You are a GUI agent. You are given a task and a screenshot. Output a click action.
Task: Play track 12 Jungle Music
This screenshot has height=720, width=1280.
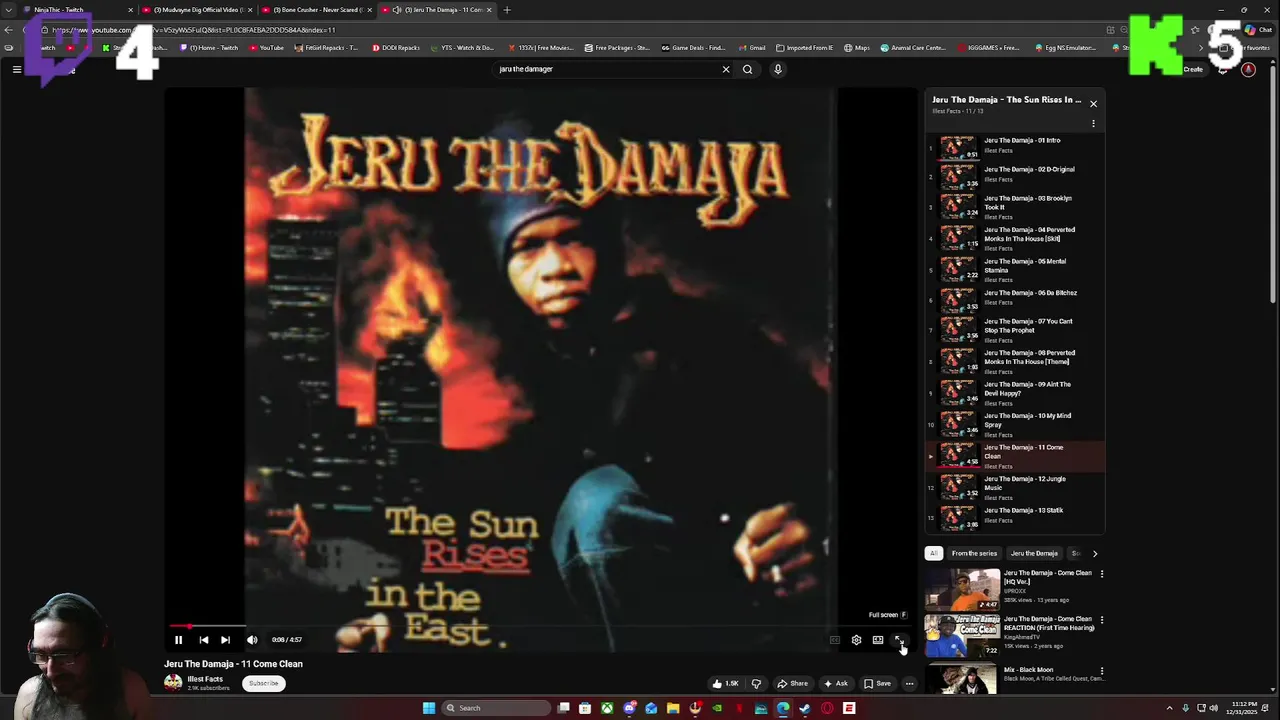(1015, 488)
